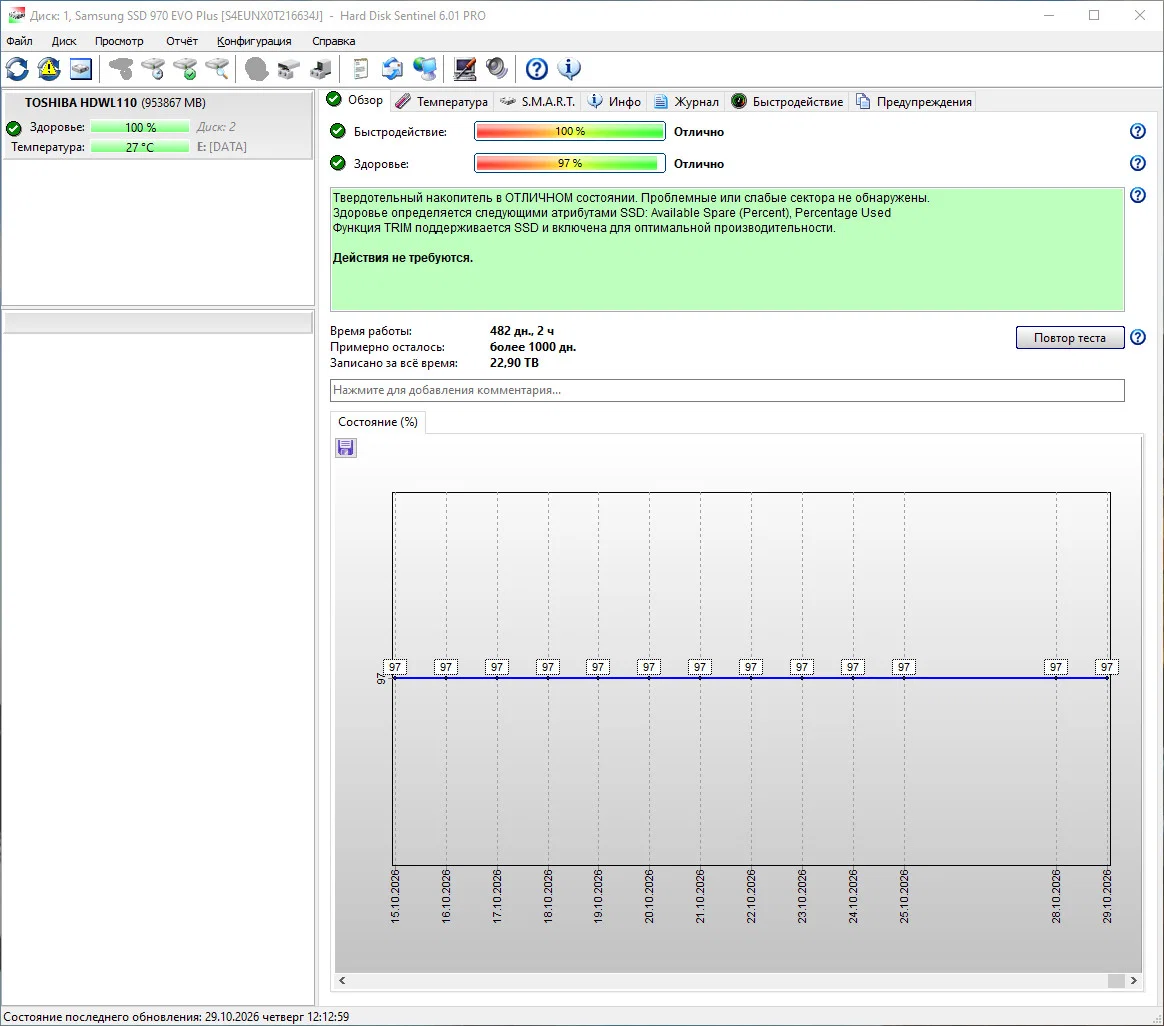The height and width of the screenshot is (1026, 1164).
Task: Click the globe and monitor network icon
Action: tap(425, 69)
